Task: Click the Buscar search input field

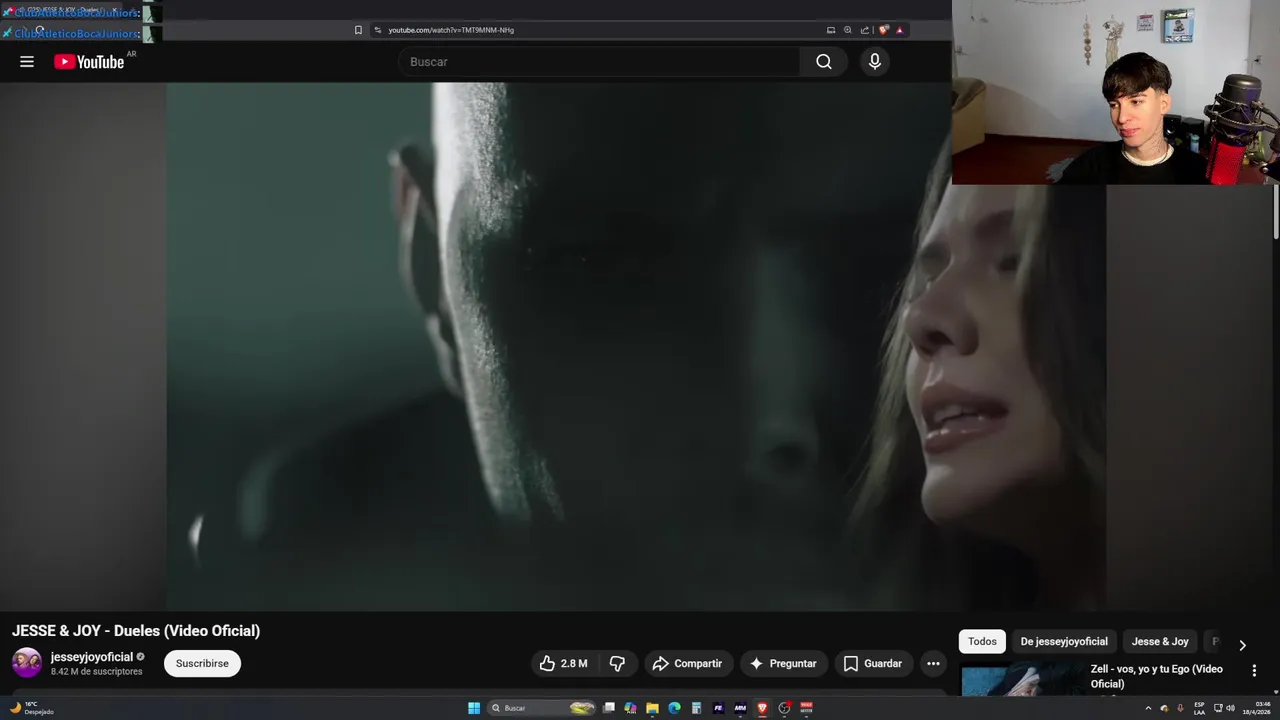Action: coord(599,62)
